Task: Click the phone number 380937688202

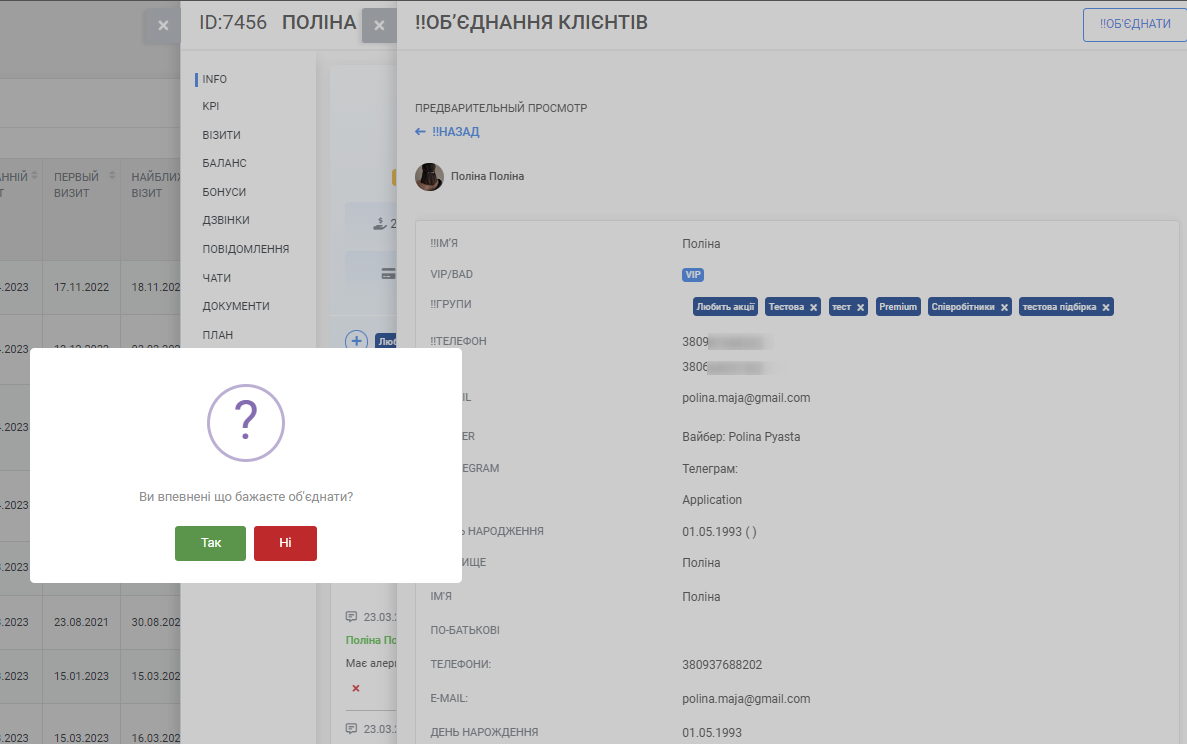Action: [722, 665]
